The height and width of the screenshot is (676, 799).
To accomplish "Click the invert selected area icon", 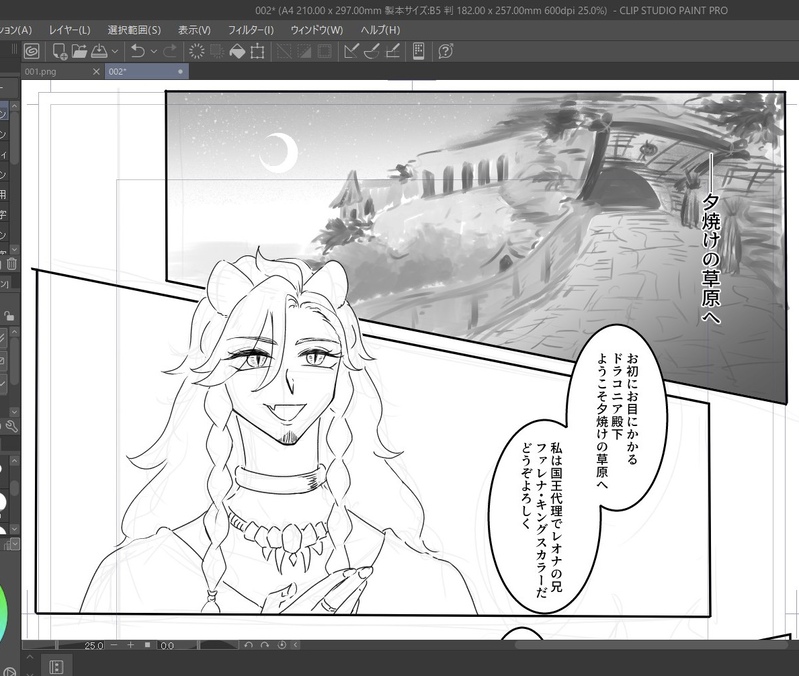I will point(305,51).
